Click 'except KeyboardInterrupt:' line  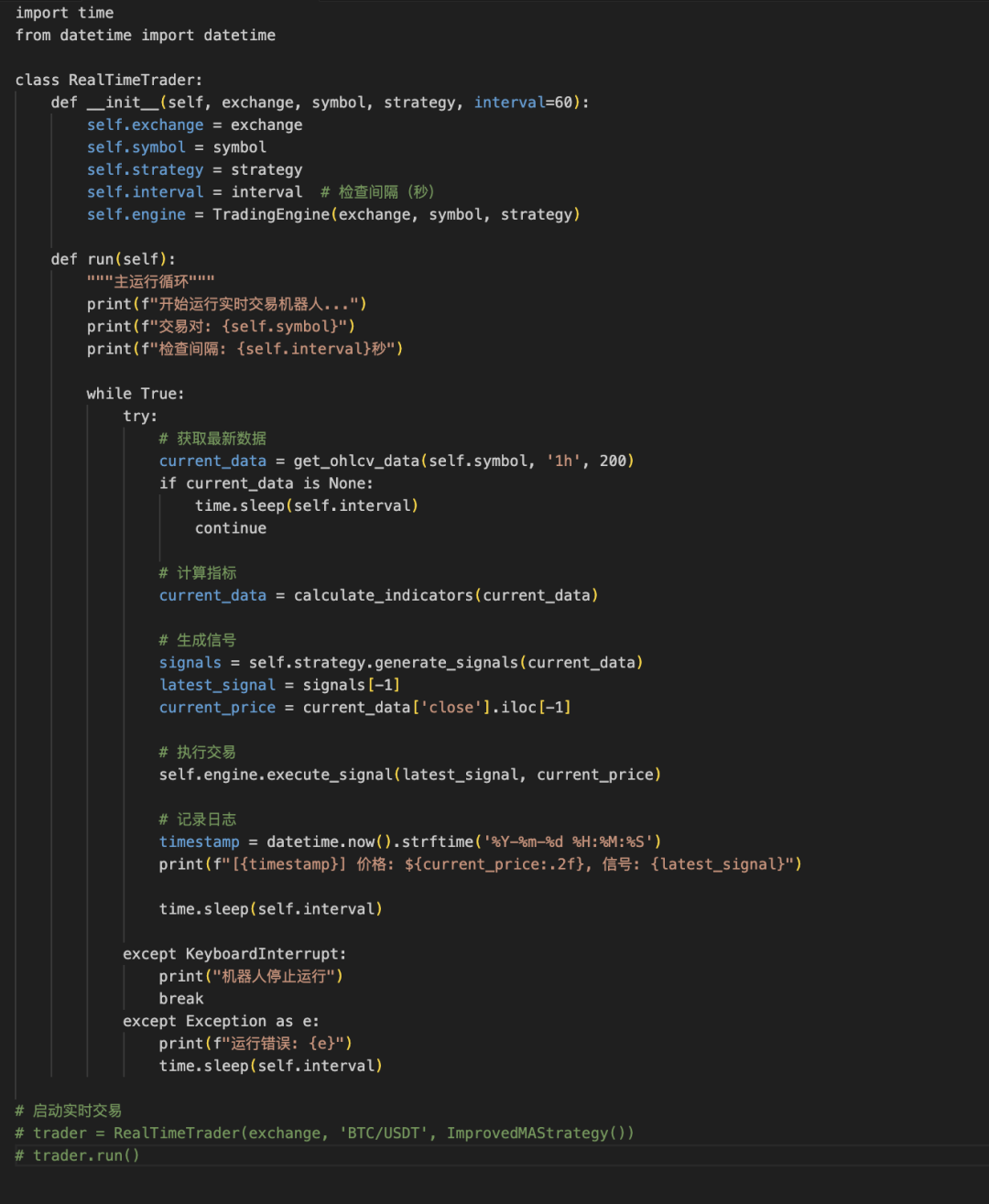(234, 954)
